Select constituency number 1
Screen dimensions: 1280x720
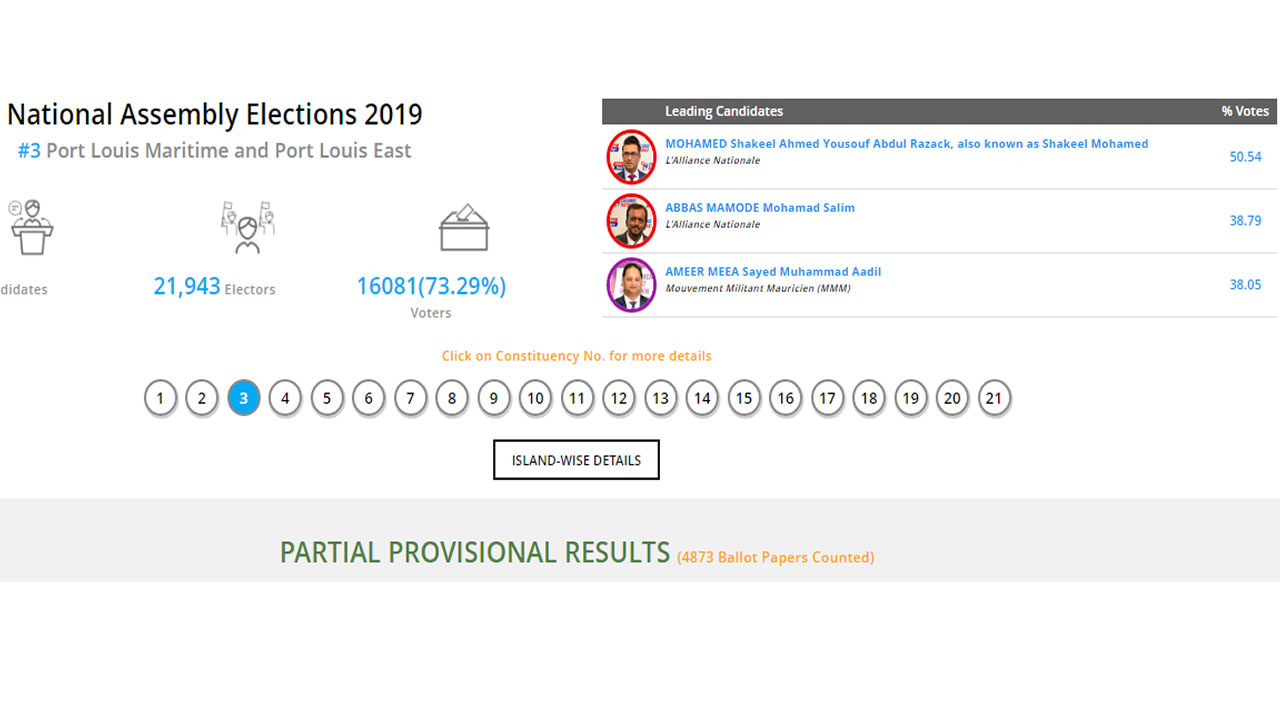pos(160,399)
